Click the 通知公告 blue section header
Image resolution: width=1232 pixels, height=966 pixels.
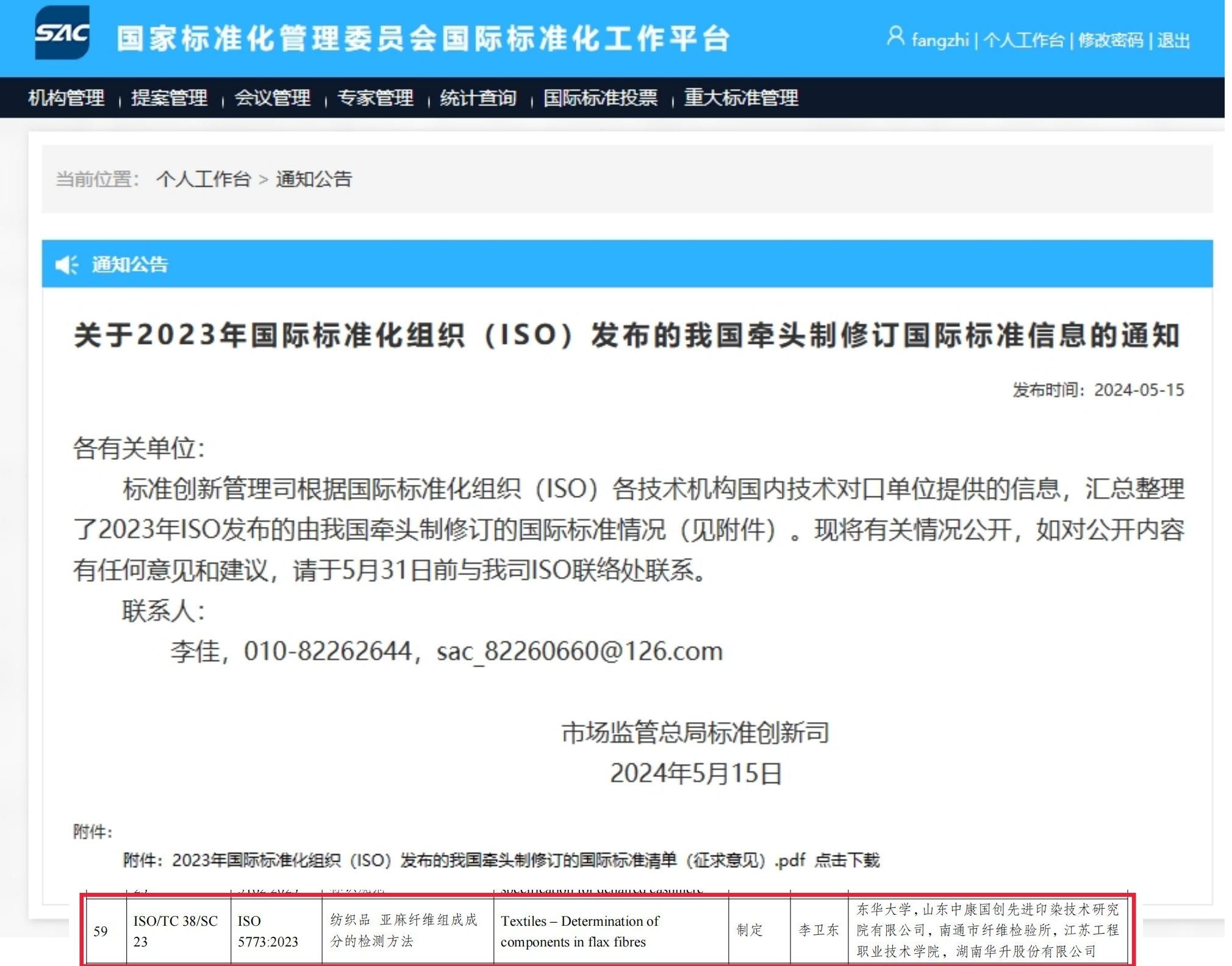click(129, 265)
